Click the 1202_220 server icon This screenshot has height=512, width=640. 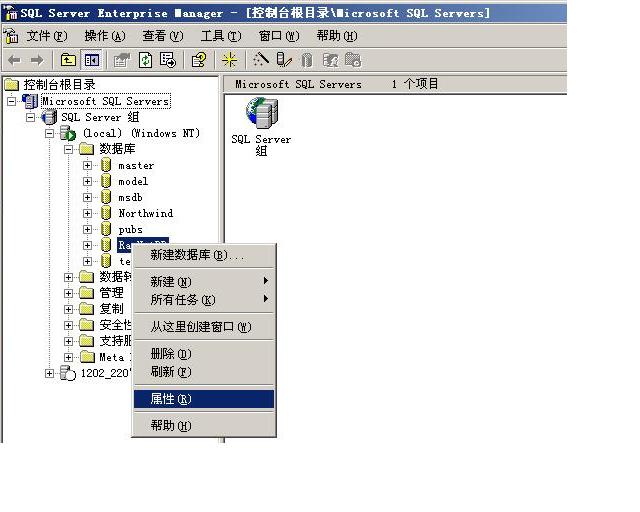68,373
